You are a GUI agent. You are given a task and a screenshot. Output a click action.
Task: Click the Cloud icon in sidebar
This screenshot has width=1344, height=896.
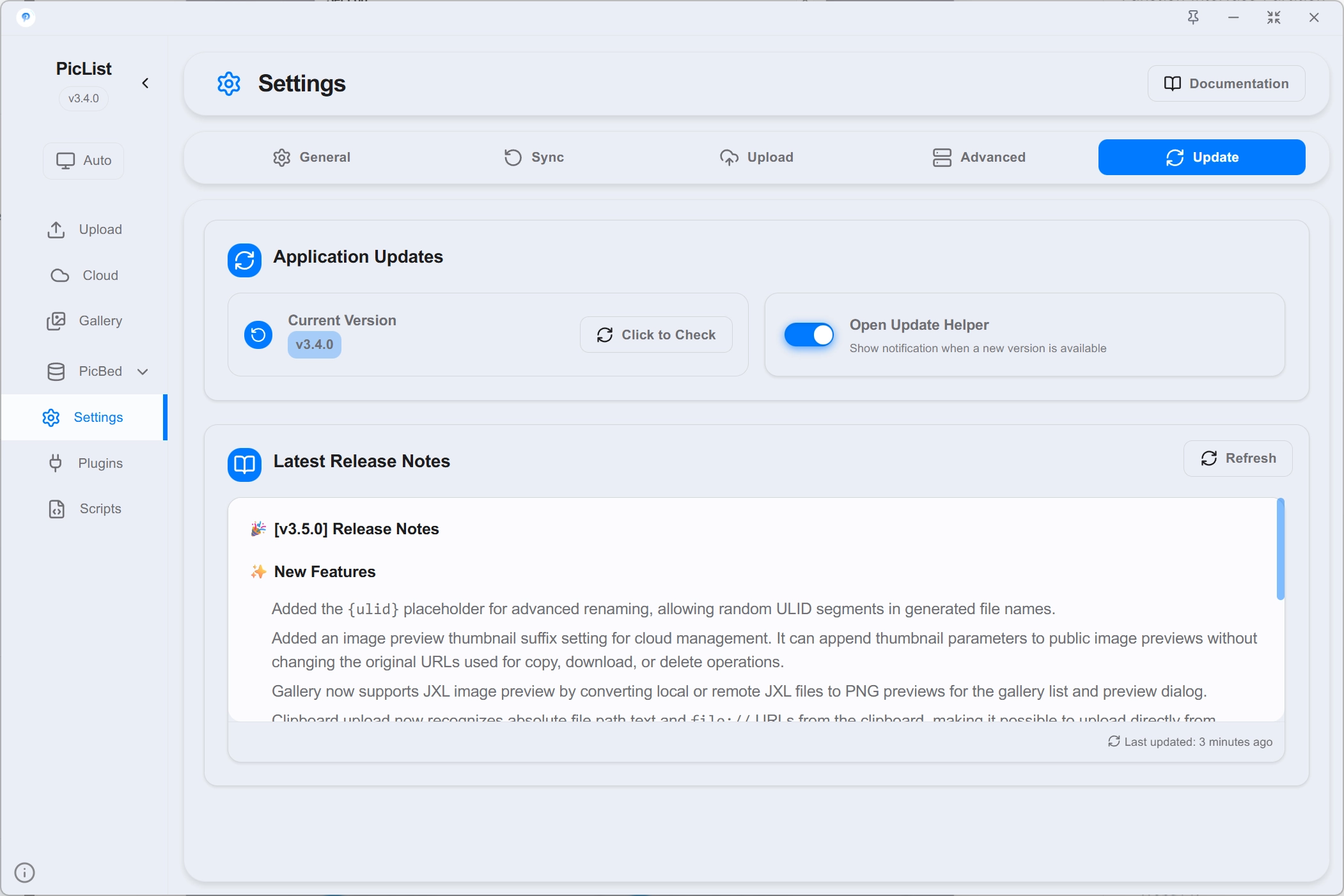click(x=59, y=275)
